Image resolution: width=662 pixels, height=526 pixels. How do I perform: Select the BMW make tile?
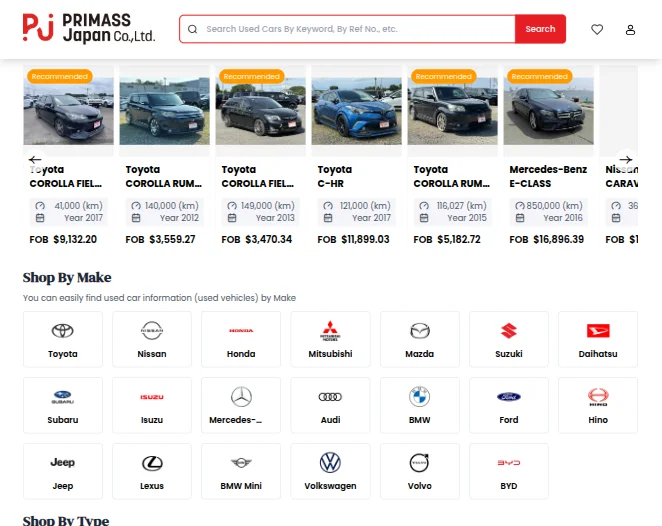coord(419,405)
